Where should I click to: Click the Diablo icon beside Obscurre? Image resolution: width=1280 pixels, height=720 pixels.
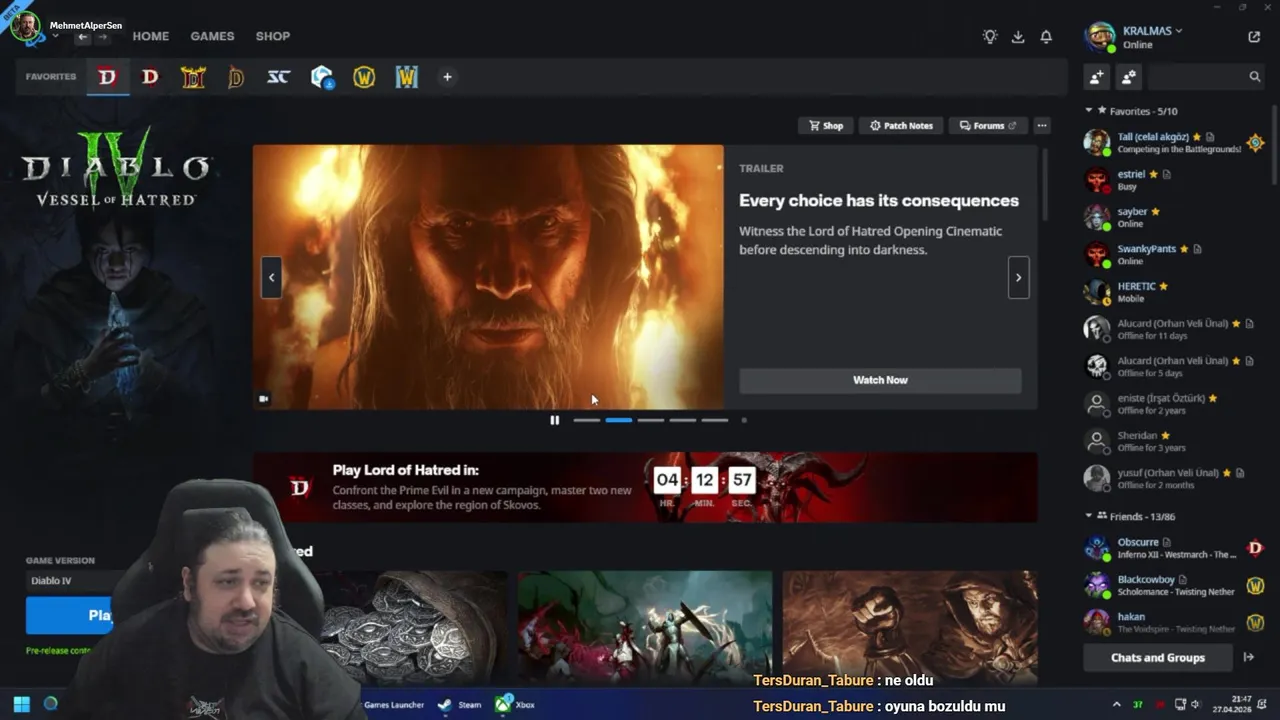pyautogui.click(x=1255, y=548)
